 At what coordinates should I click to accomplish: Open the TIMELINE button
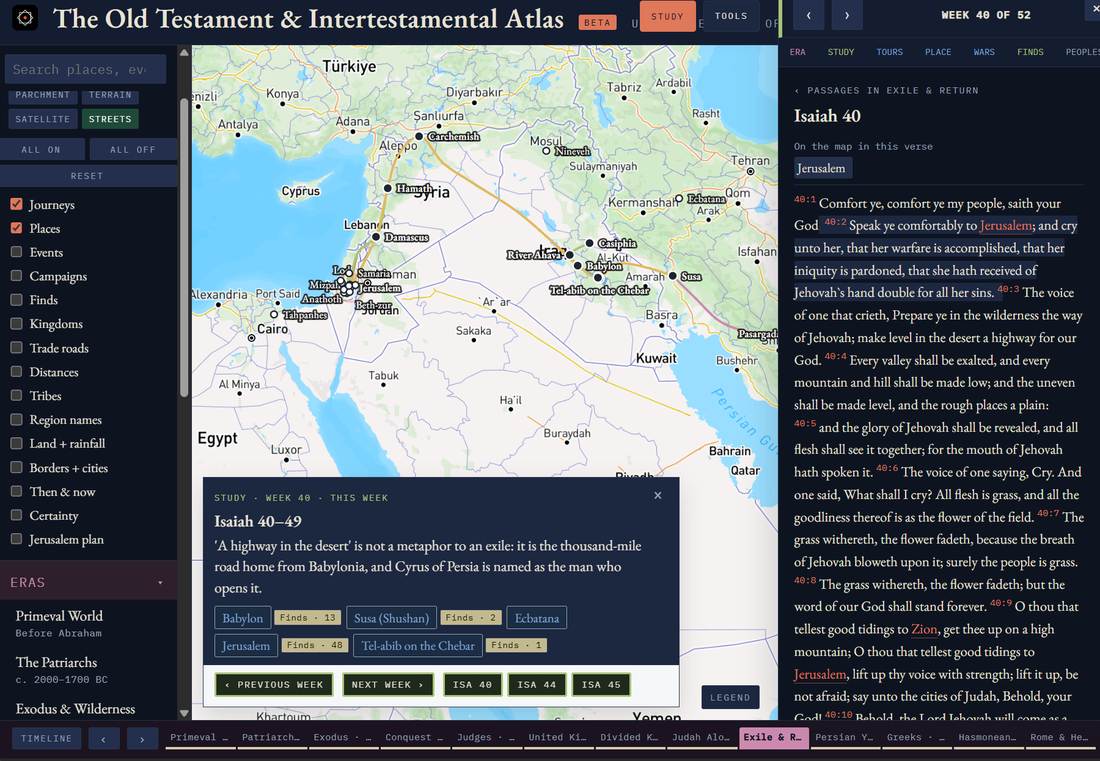(x=46, y=739)
